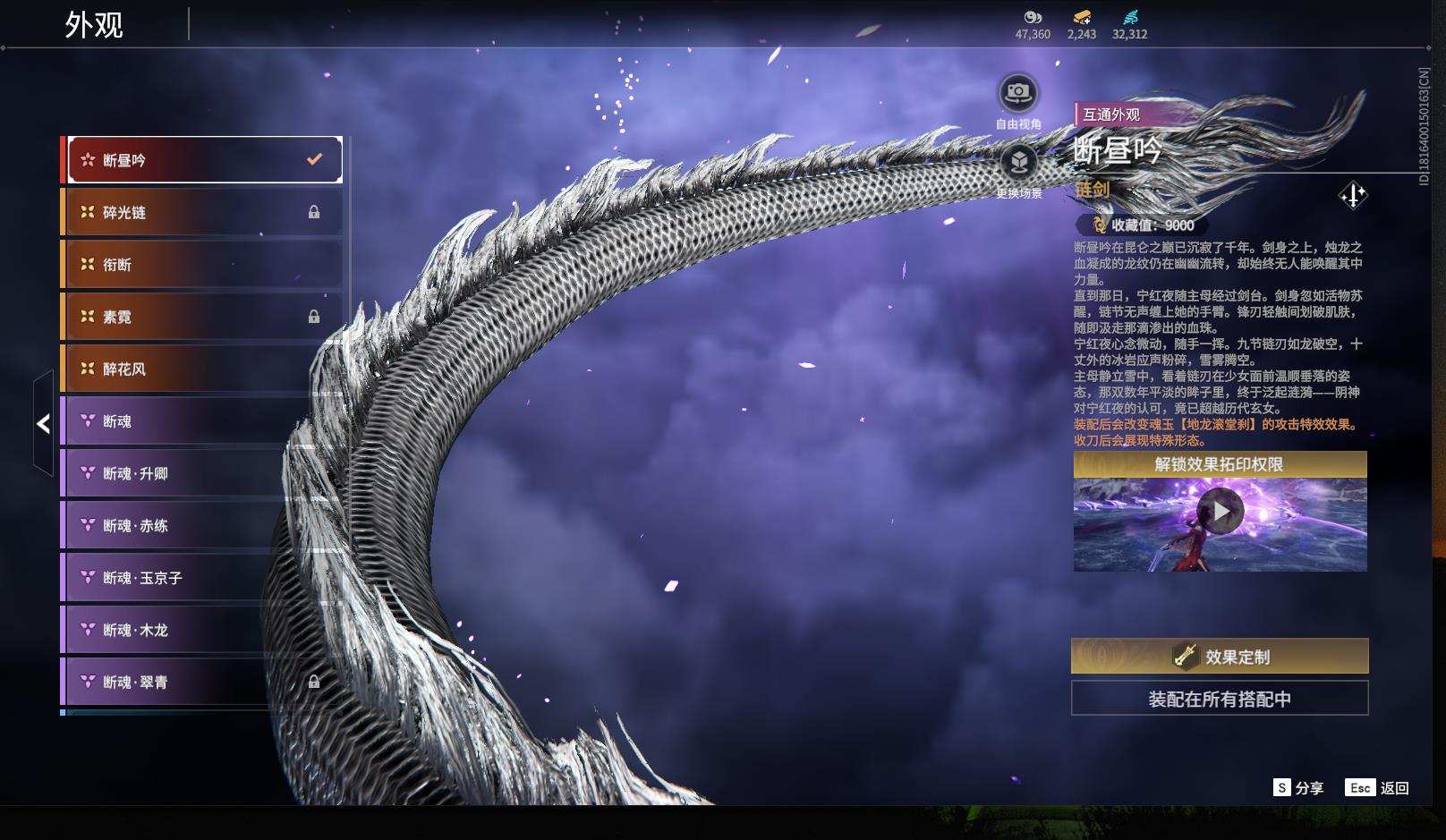The width and height of the screenshot is (1446, 840).
Task: Click the collection value swirl icon
Action: (x=1099, y=225)
